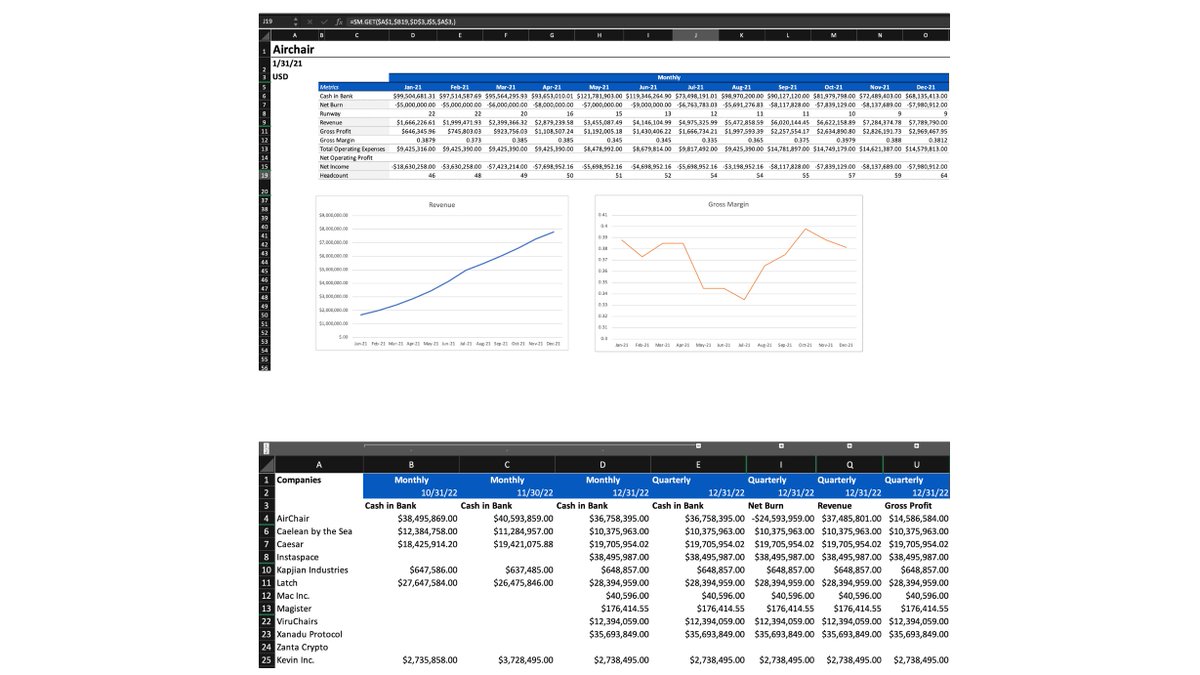Select column D header in Airchair sheet

tap(415, 35)
